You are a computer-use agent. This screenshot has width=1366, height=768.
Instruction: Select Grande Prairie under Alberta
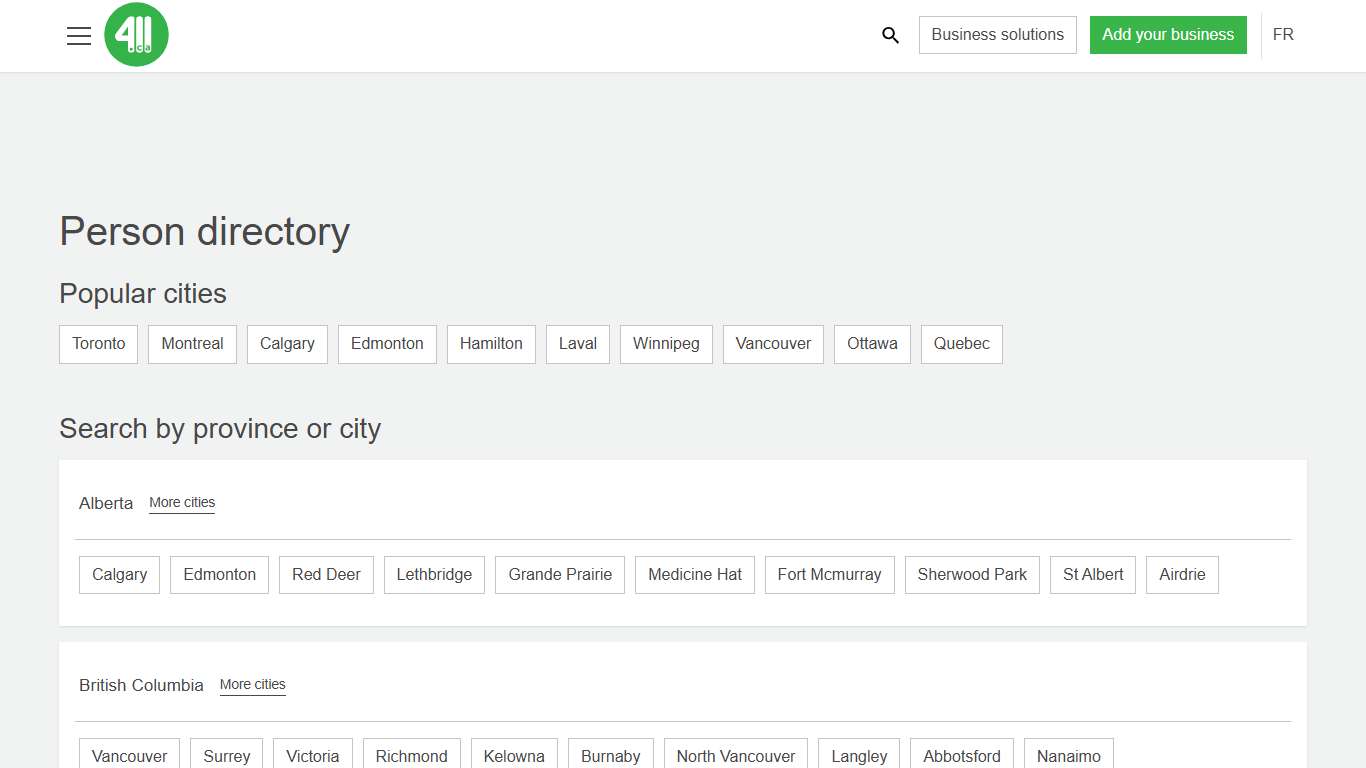(x=560, y=575)
